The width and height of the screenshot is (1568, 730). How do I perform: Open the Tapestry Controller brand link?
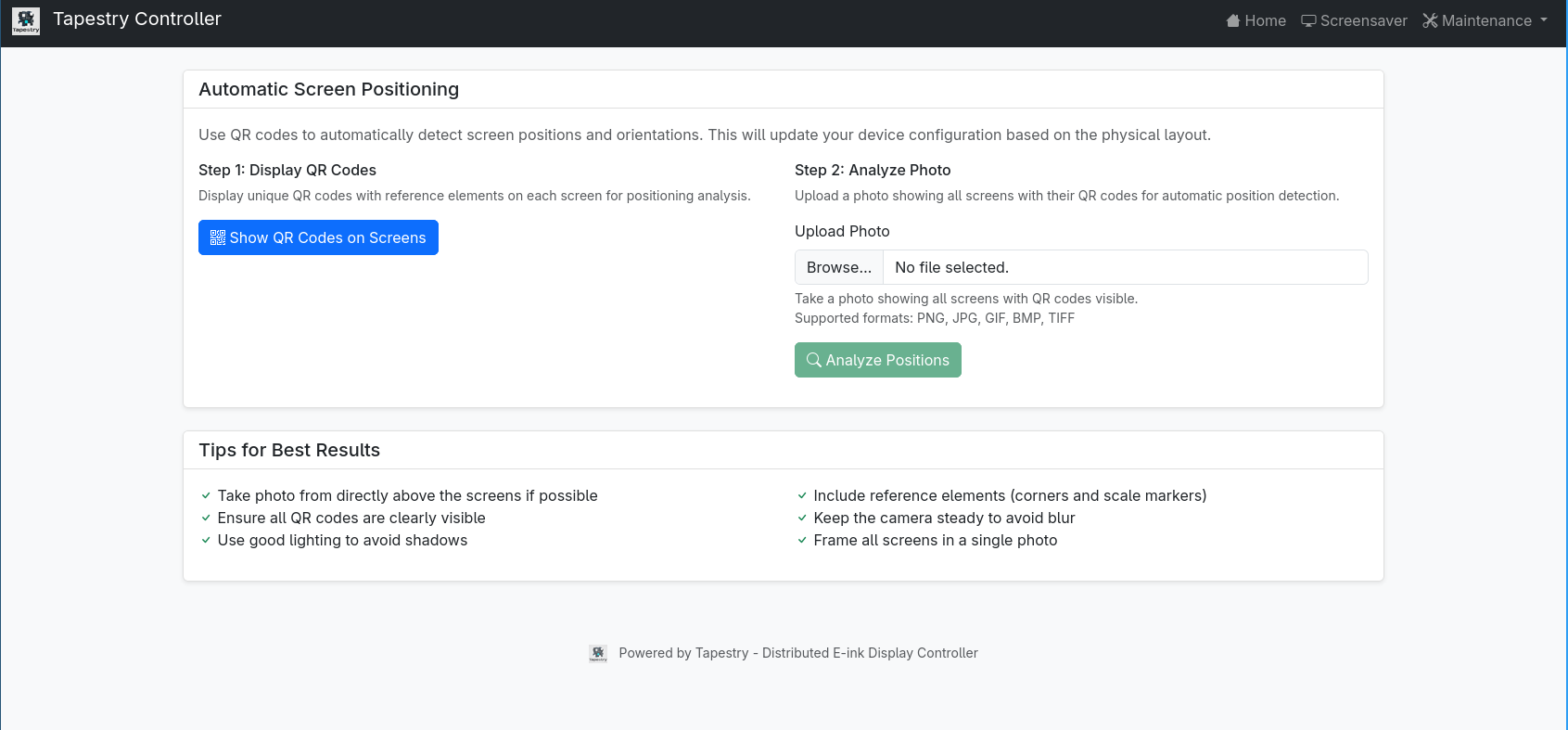click(x=136, y=19)
